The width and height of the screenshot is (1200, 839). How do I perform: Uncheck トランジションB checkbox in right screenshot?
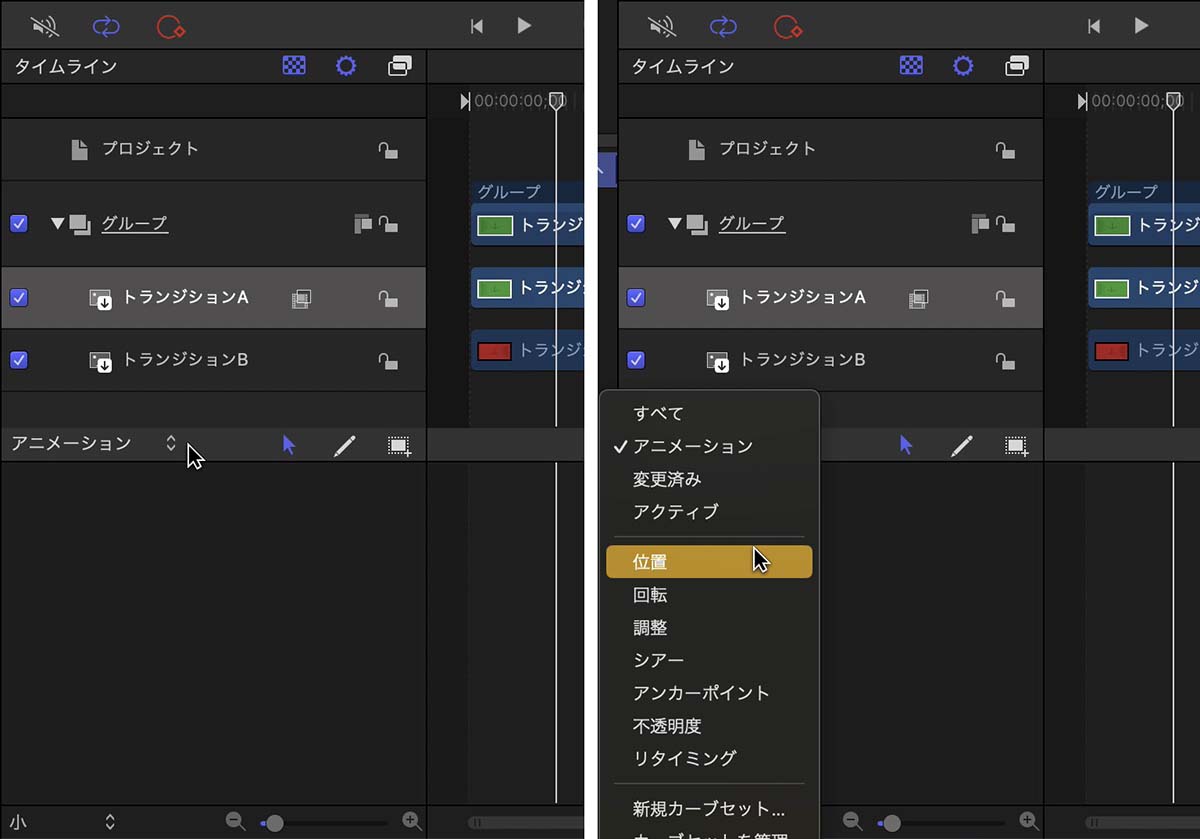point(636,359)
